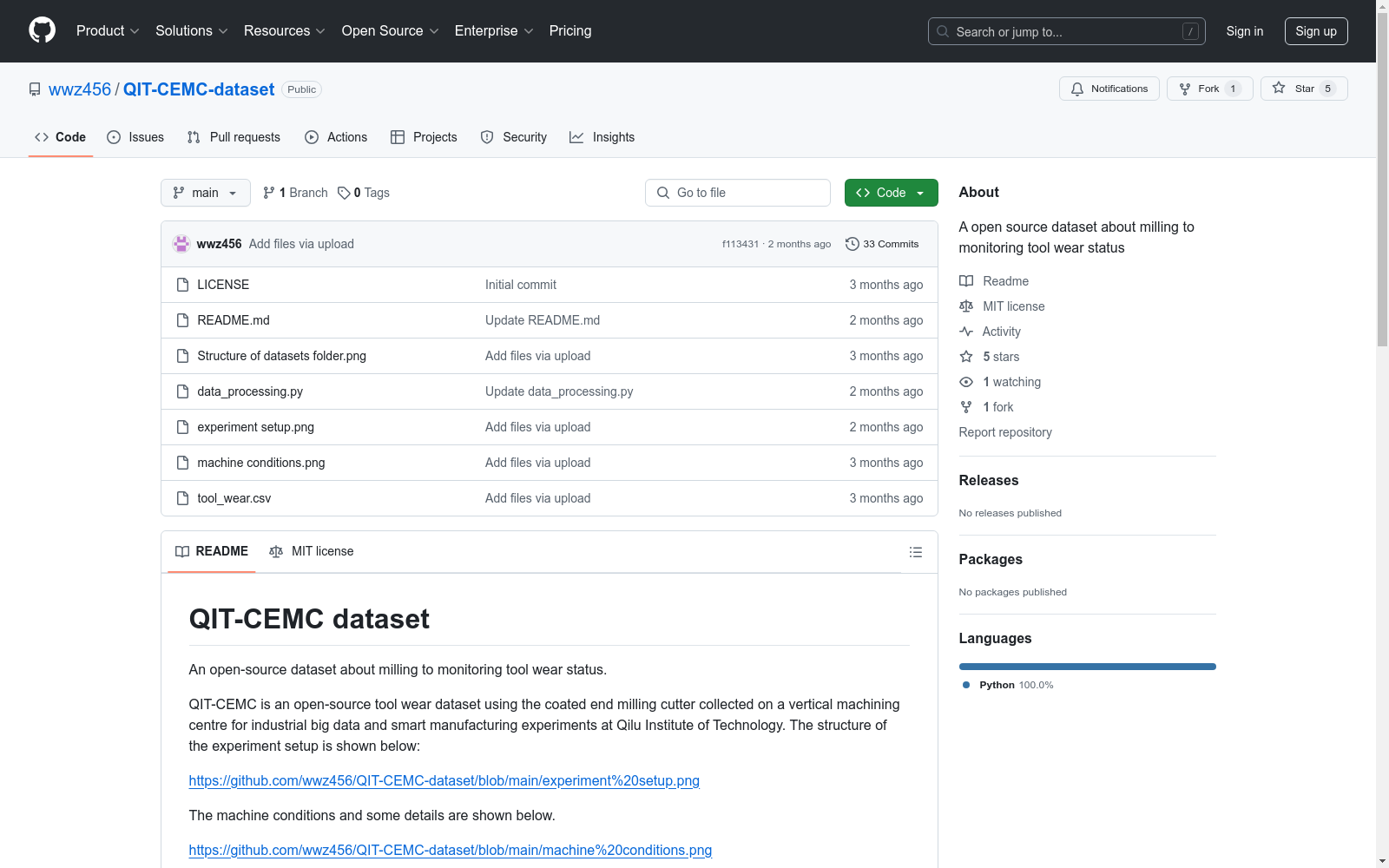Click the Sign up button
Screen dimensions: 1389x868
(x=1316, y=31)
